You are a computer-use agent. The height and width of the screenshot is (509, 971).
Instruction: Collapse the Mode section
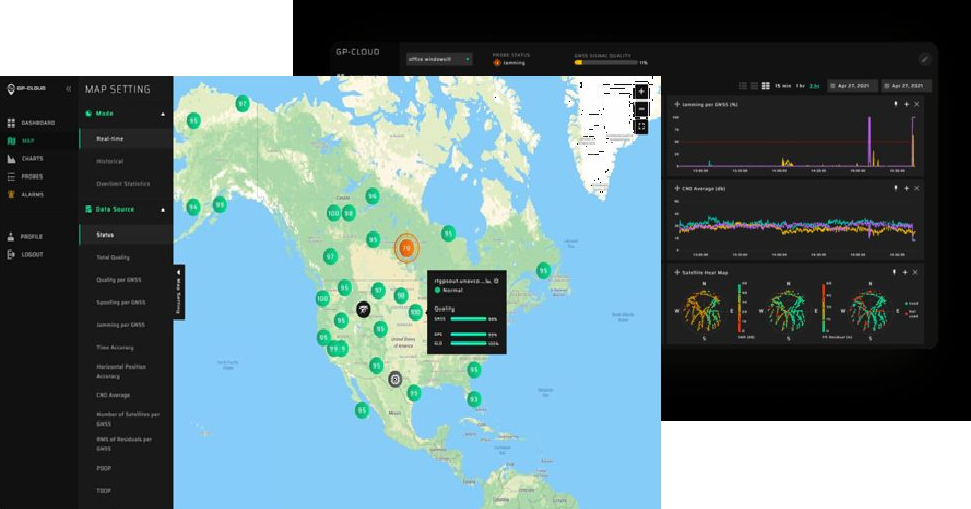163,114
